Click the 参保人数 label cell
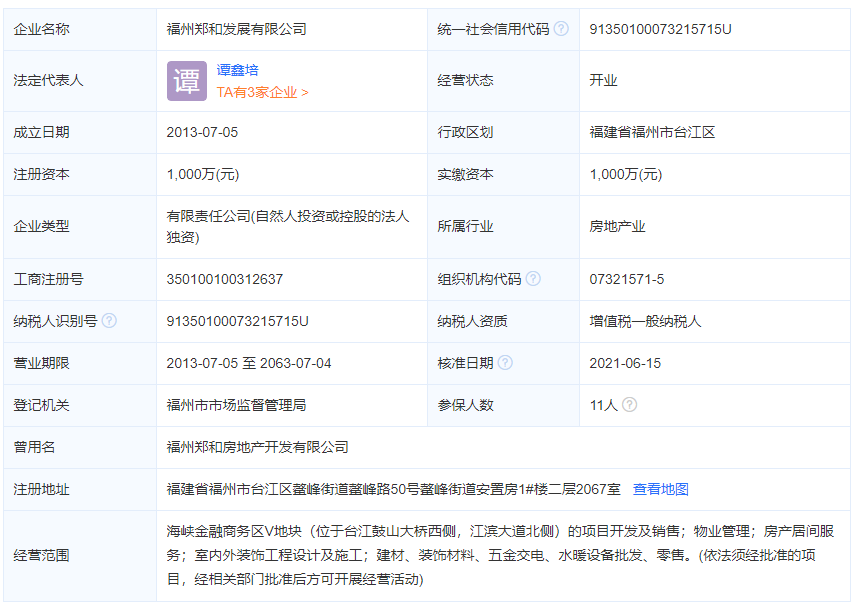Image resolution: width=856 pixels, height=607 pixels. point(503,405)
